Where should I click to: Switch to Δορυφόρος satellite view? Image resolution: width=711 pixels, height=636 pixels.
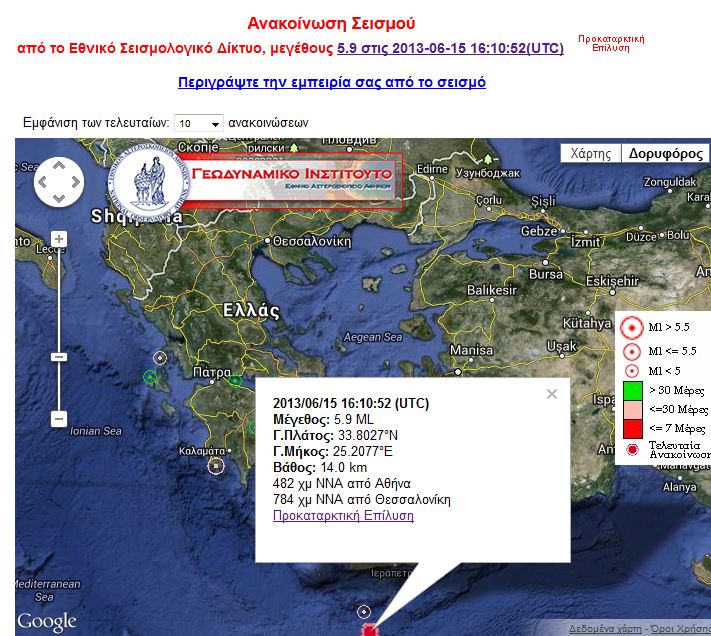665,154
